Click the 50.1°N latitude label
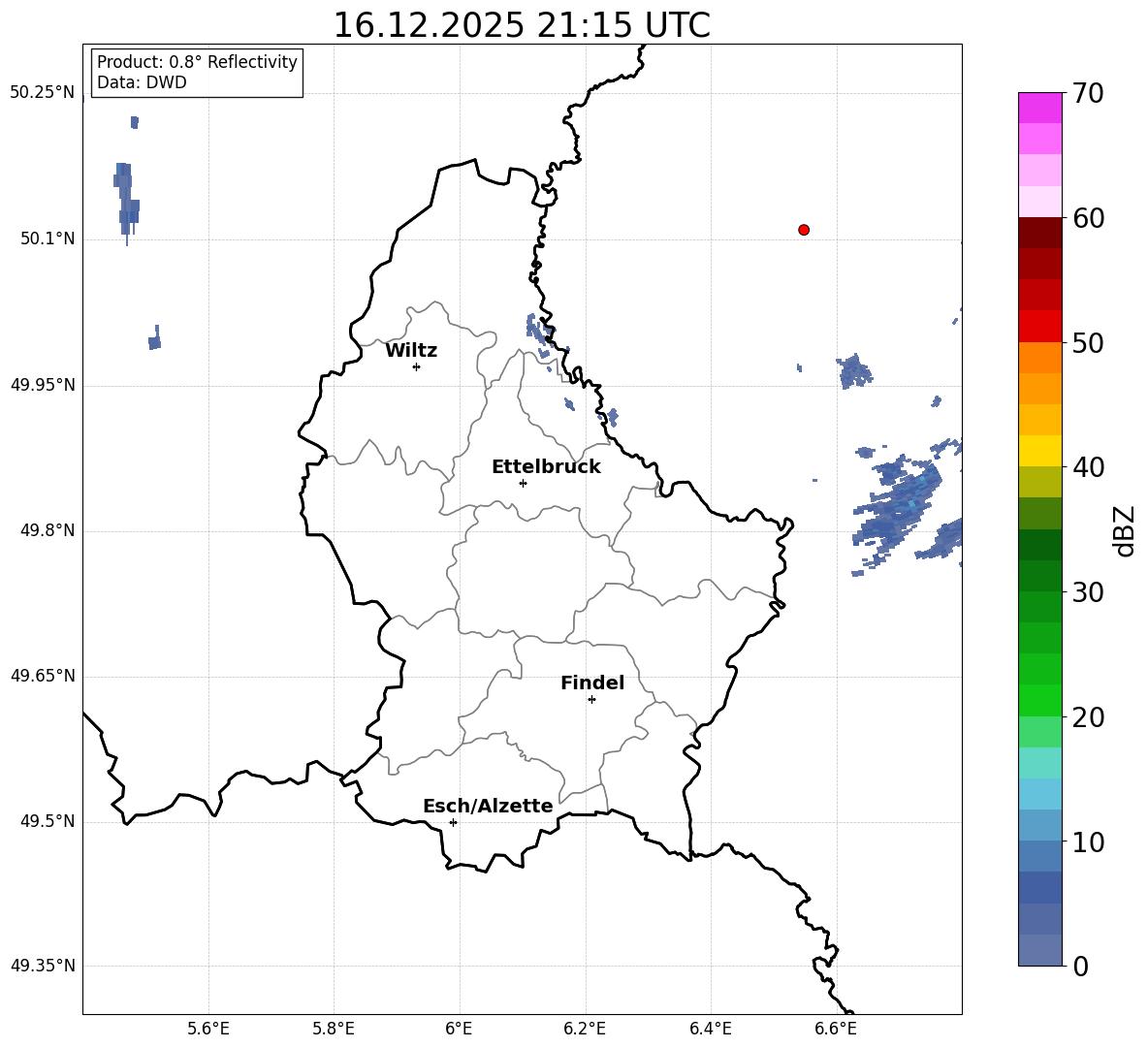The image size is (1148, 1048). coord(48,239)
